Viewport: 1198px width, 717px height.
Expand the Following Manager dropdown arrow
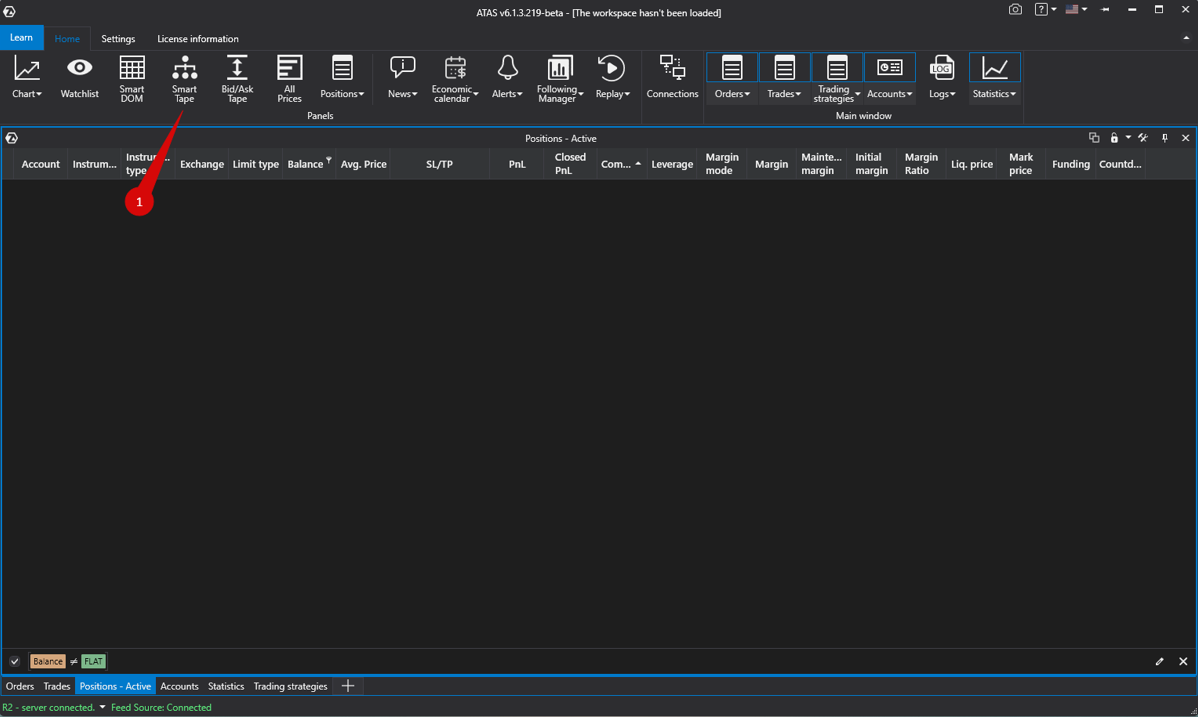(x=581, y=94)
